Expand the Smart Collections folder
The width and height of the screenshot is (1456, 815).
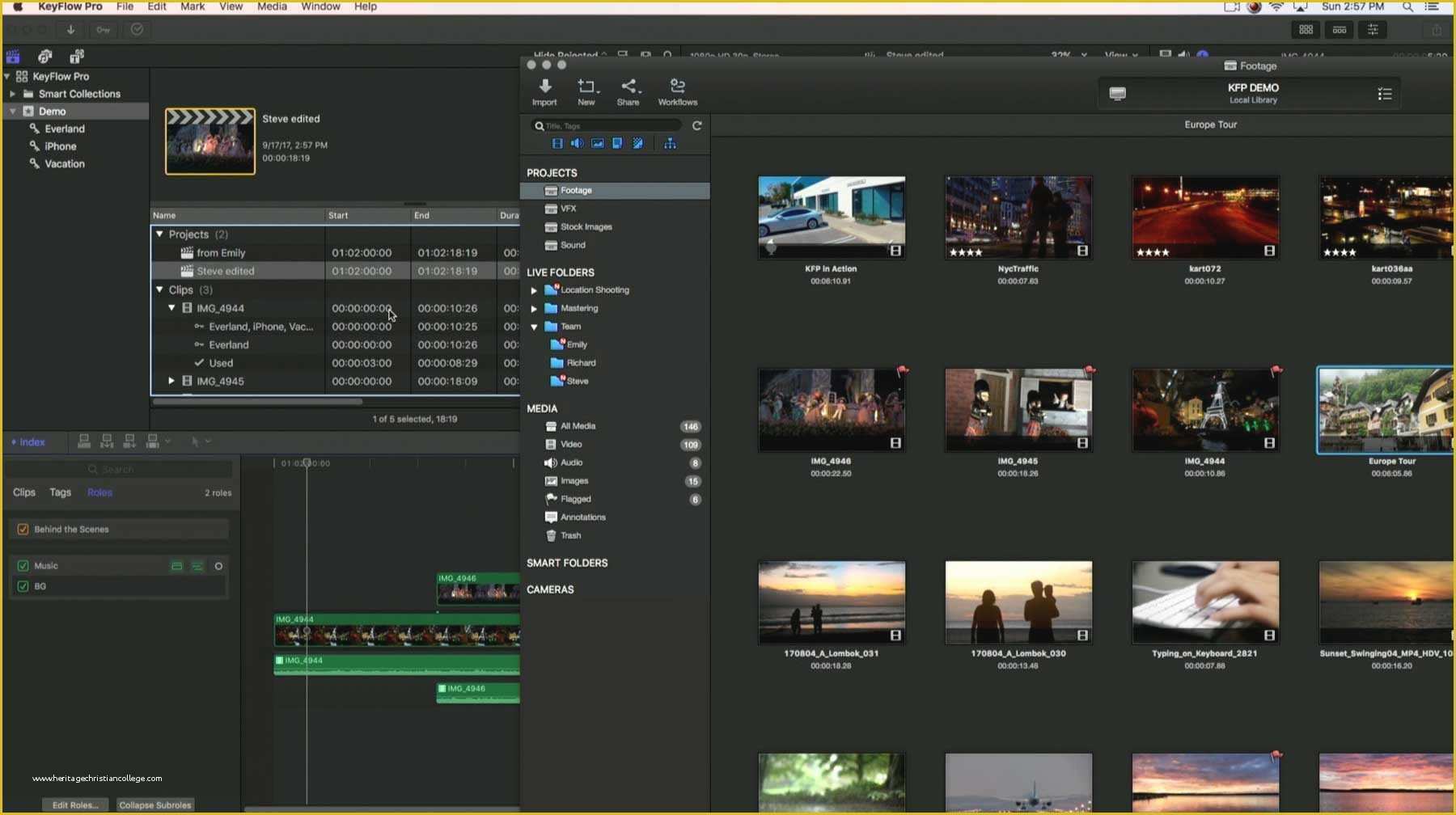[x=13, y=94]
